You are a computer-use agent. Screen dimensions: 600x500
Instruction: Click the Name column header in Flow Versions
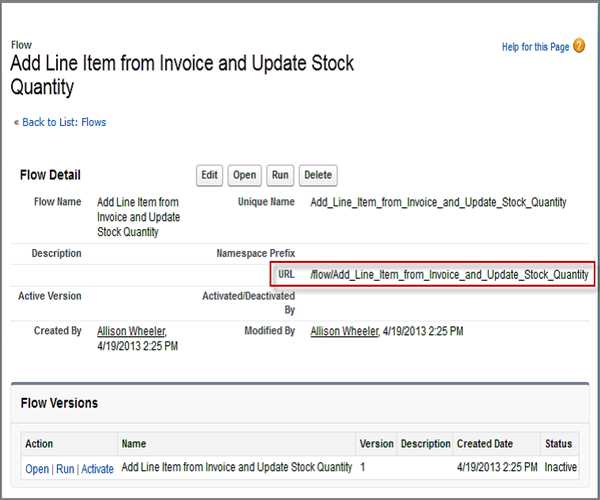pos(134,443)
